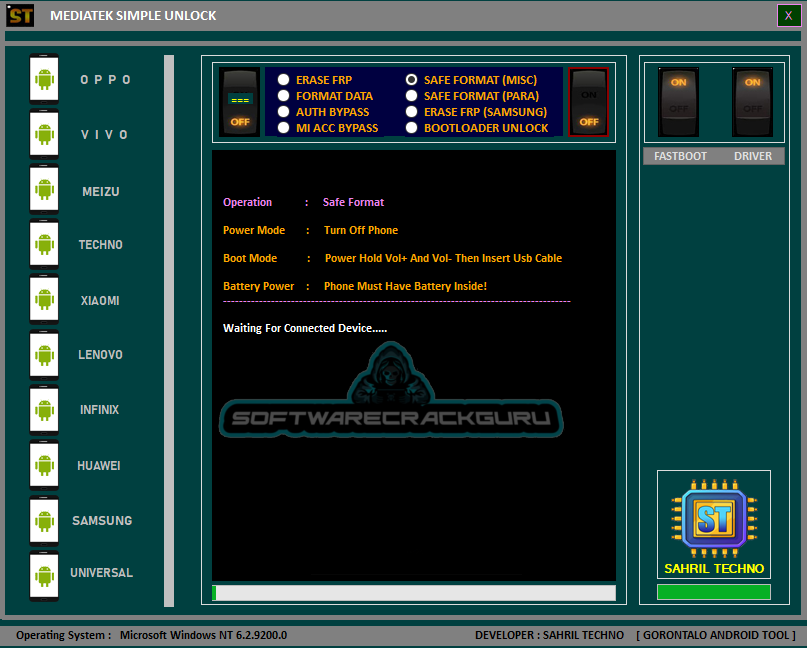Screen dimensions: 807x648
Task: Choose the HUAWEI brand label
Action: (x=99, y=466)
